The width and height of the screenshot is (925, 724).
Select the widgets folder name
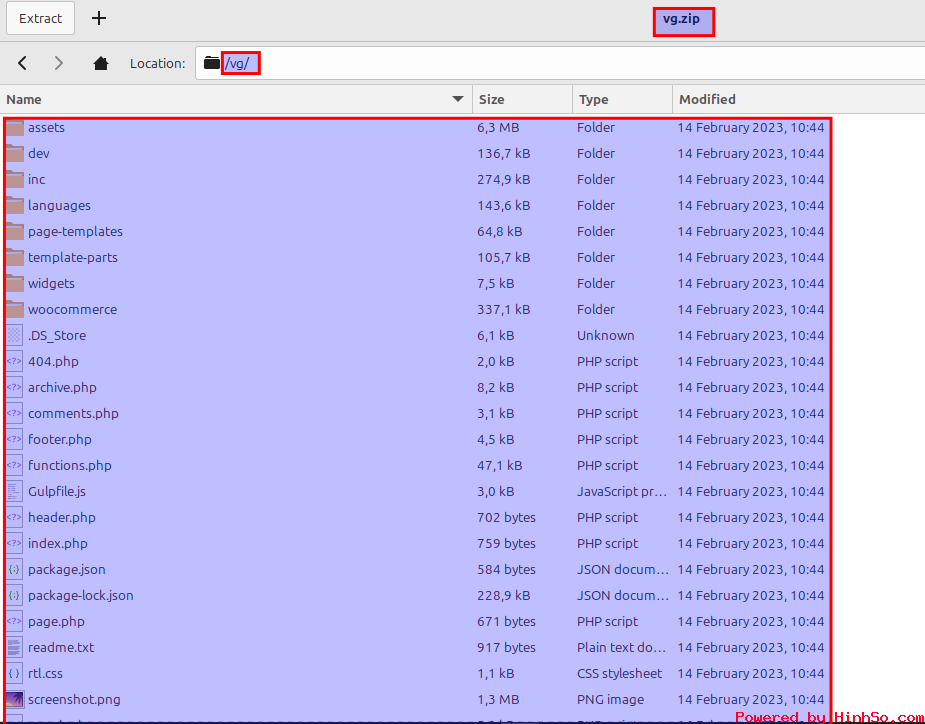[51, 283]
